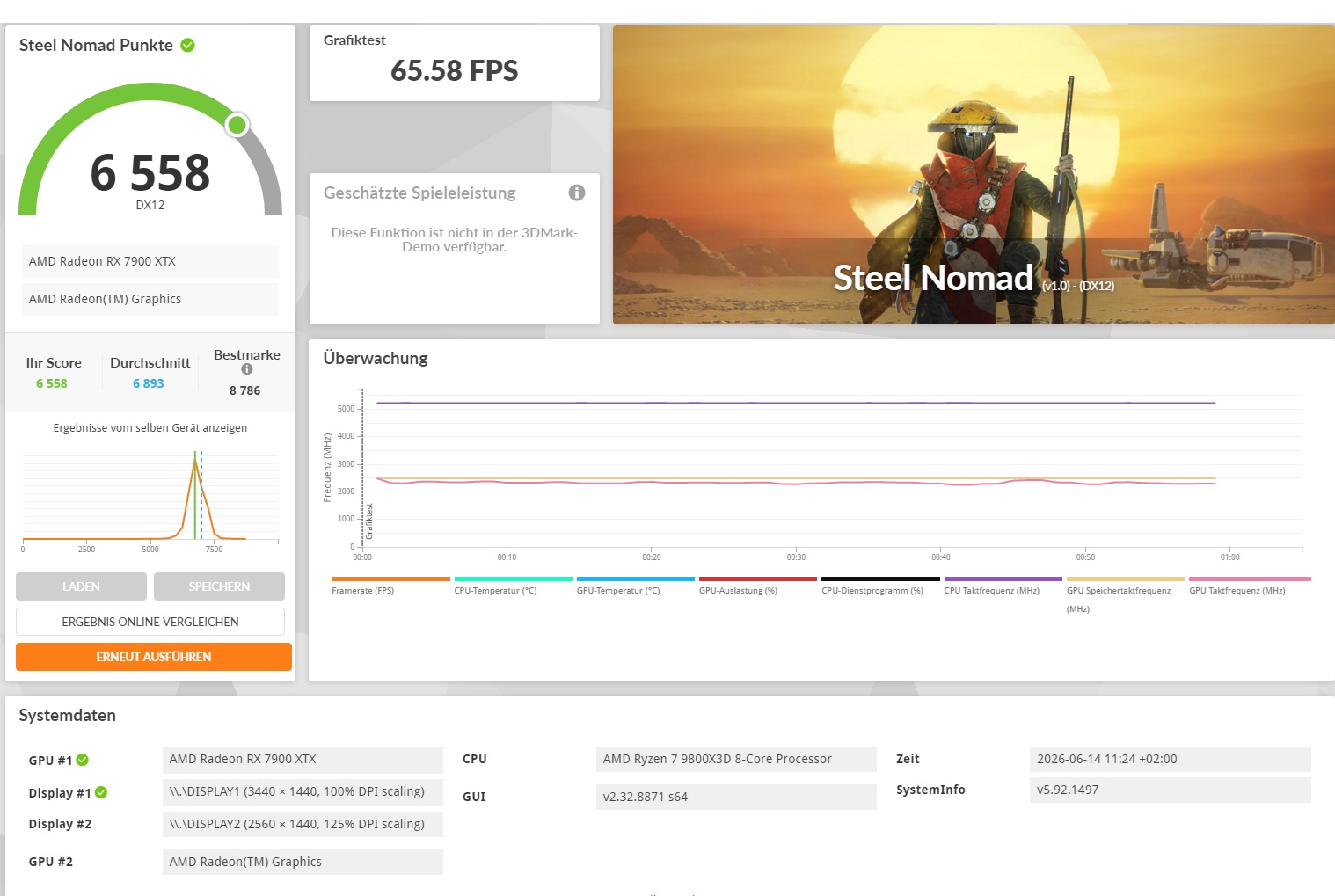
Task: Toggle the GPU Speichertaktfrequenz legend item
Action: pyautogui.click(x=1125, y=594)
